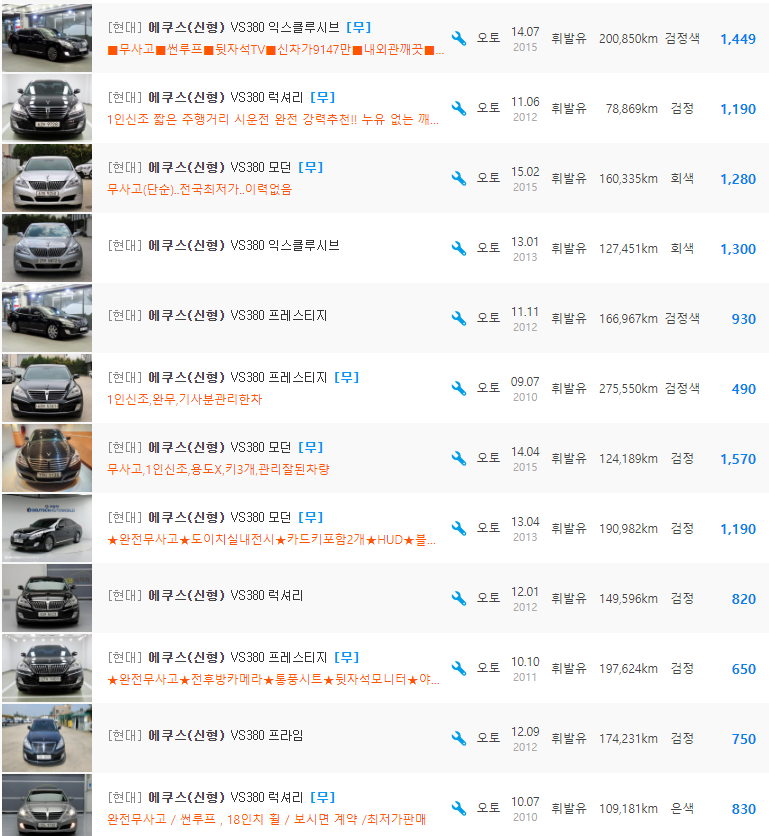Click date 12.09 in 프라임 row
Screen dimensions: 769x836
525,732
